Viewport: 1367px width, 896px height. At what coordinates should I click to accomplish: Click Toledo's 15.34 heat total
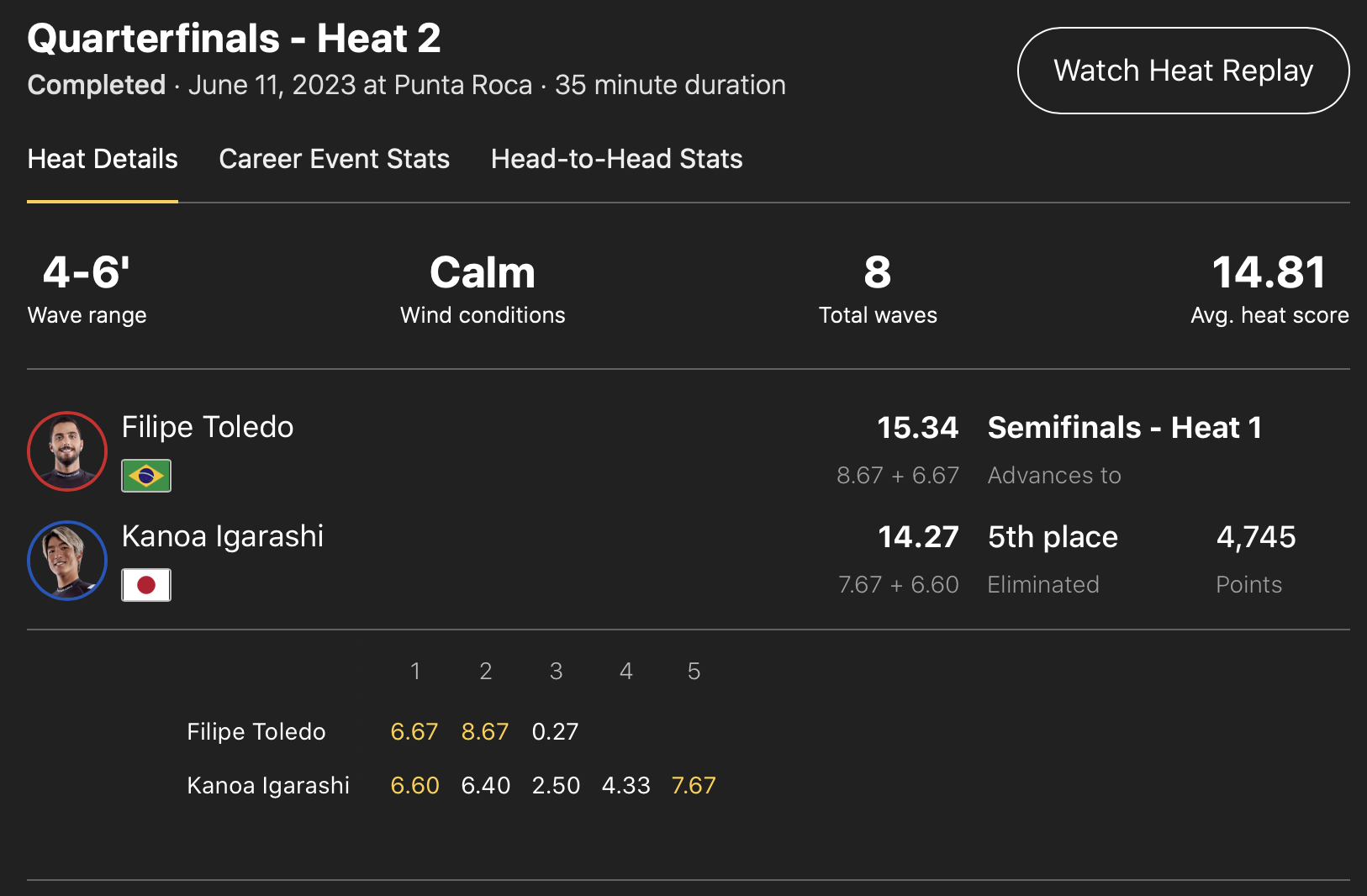(x=917, y=428)
